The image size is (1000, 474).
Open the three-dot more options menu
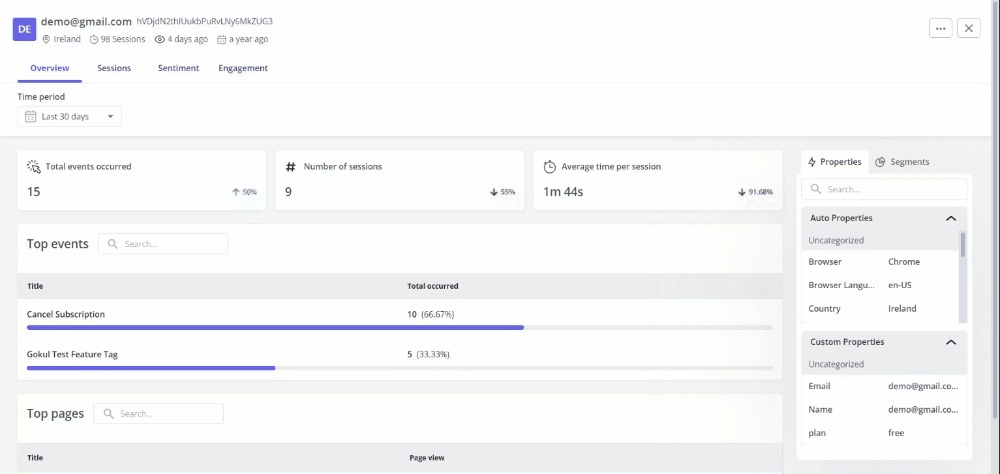(x=940, y=28)
